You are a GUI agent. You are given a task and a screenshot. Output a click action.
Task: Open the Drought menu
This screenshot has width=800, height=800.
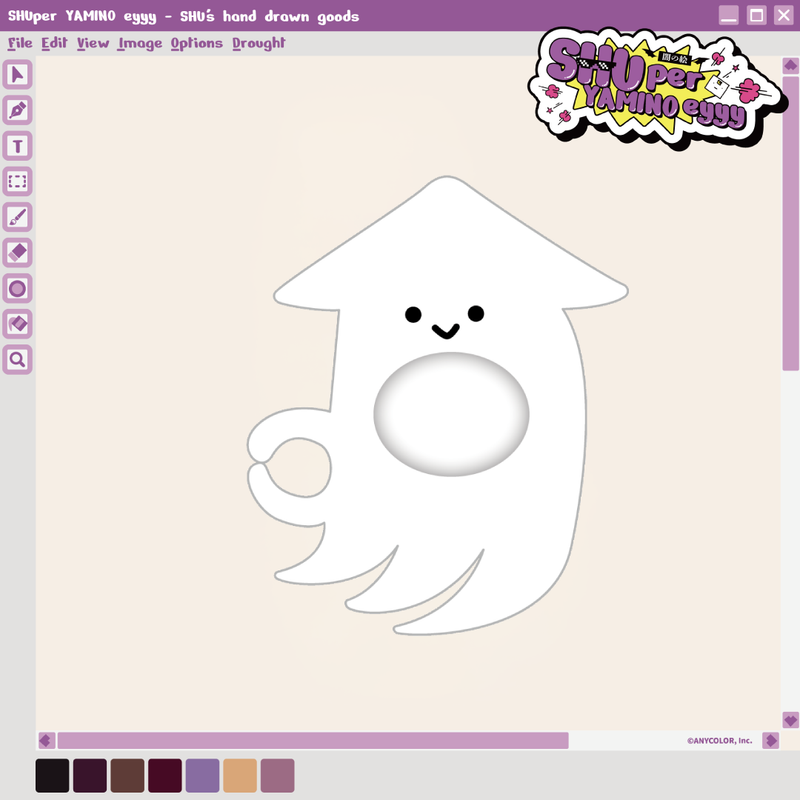coord(258,44)
